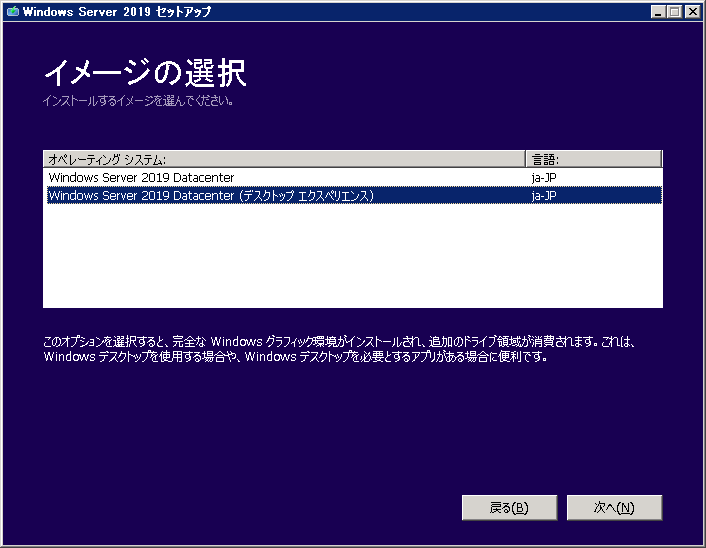Click the setup icon in title bar
Viewport: 706px width, 548px height.
click(13, 11)
